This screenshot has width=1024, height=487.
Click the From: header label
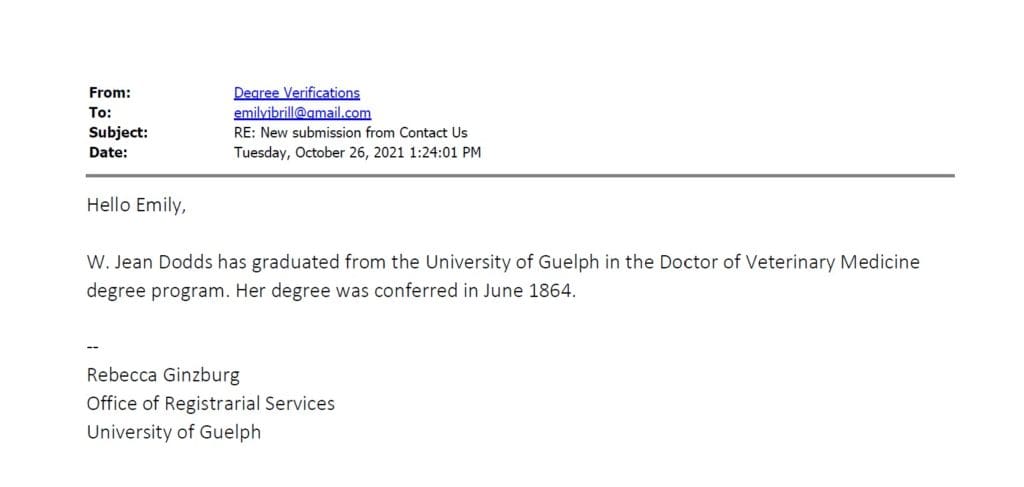[x=110, y=93]
